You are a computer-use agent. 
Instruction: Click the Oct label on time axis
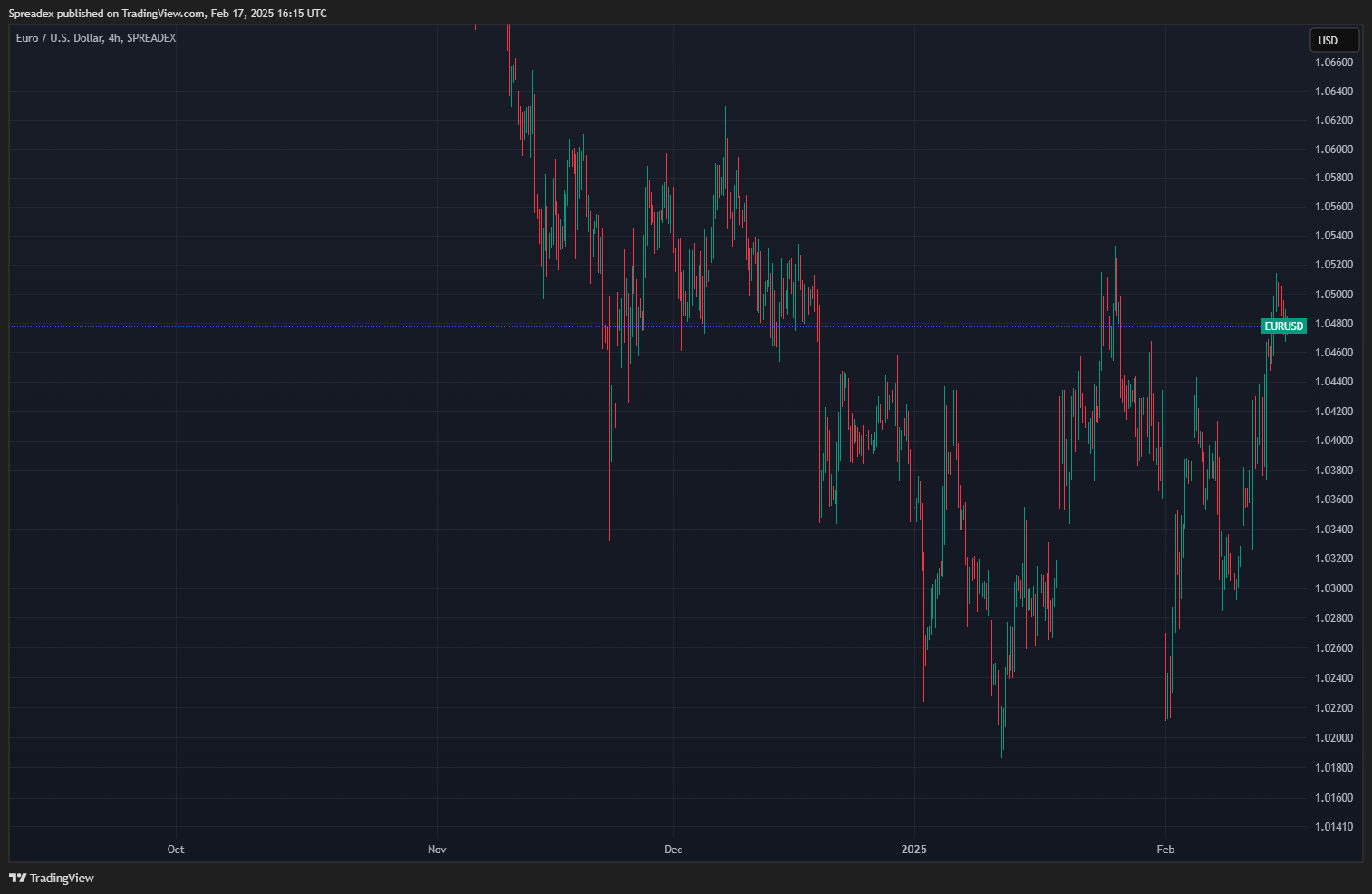pos(176,850)
